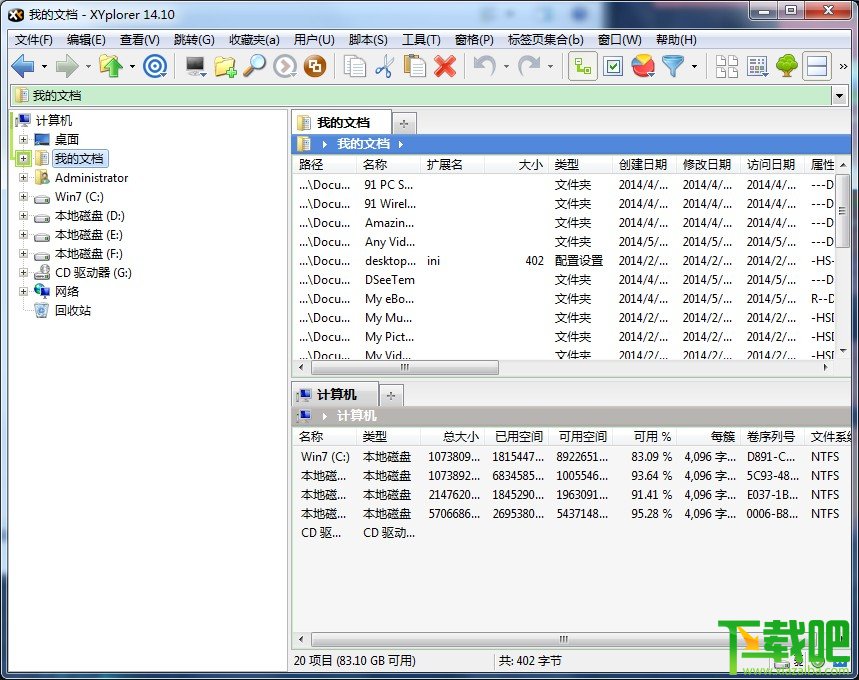The image size is (859, 680).
Task: Select 本地磁盘 (E:) in folder tree
Action: coord(89,235)
